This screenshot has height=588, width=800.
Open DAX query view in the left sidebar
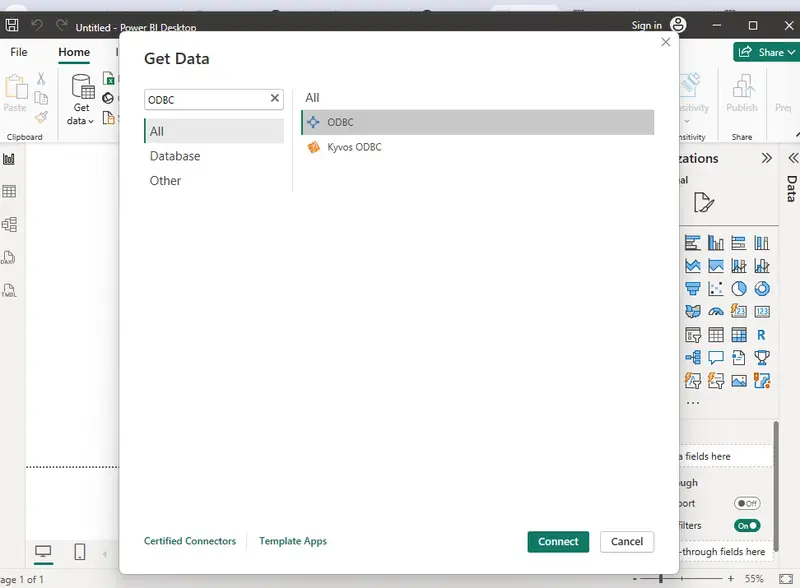[x=8, y=257]
